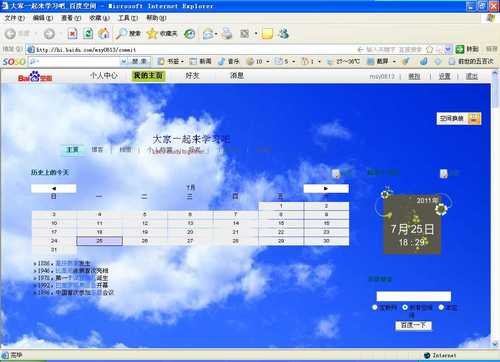Go to Home page via house icon

coord(104,33)
